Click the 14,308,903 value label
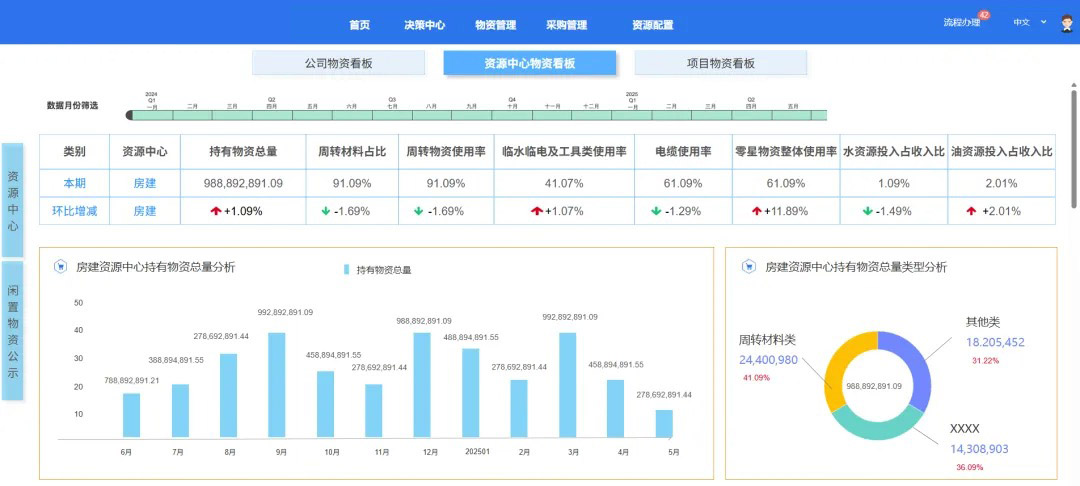1080x486 pixels. click(979, 449)
